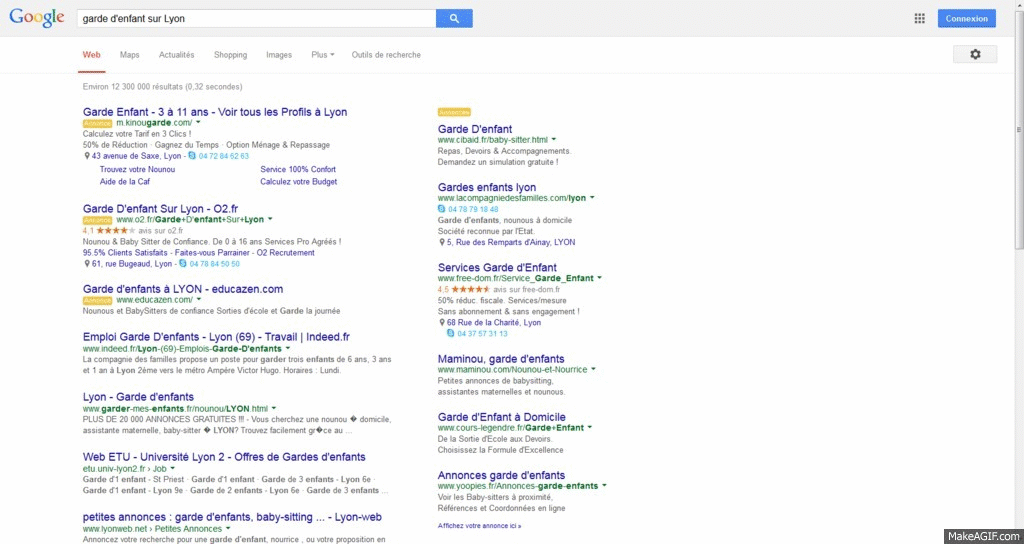
Task: Click the blue magnifier search button
Action: pyautogui.click(x=454, y=18)
